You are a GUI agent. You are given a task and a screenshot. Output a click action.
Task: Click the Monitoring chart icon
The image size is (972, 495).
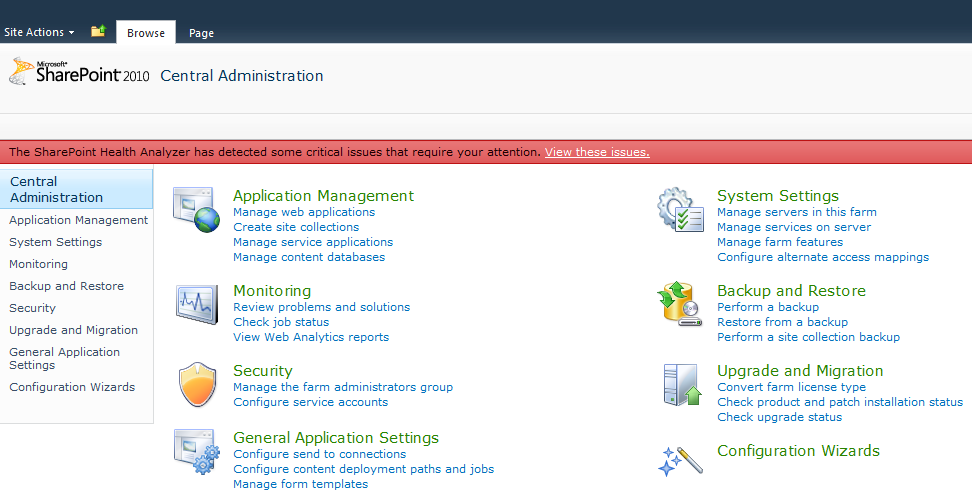pos(195,302)
